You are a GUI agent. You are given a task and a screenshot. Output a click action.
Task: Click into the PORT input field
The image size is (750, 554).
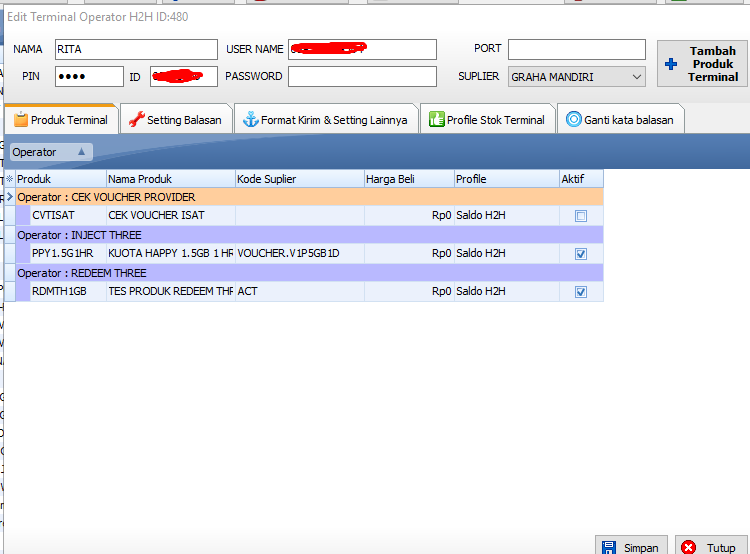pos(576,50)
